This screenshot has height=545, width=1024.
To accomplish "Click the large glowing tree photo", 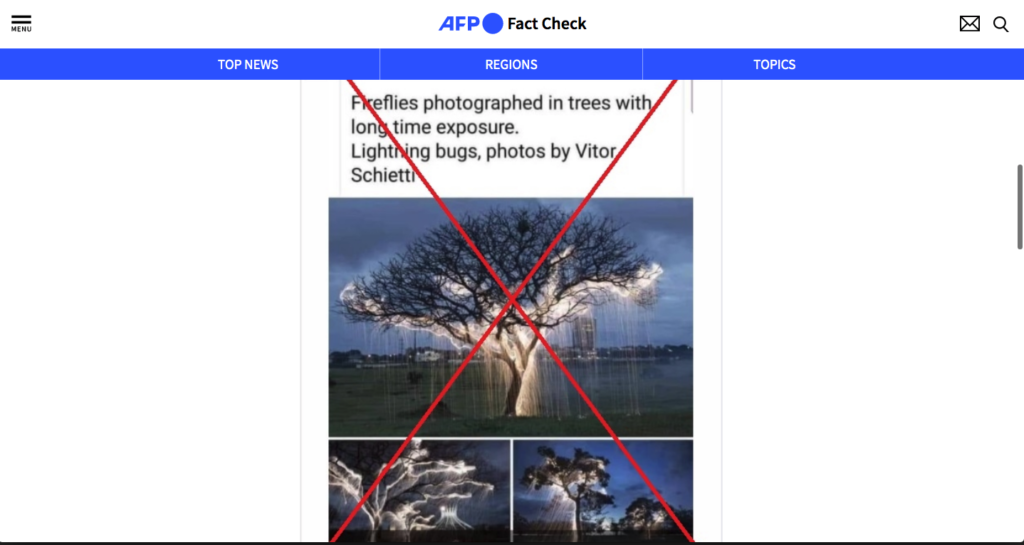I will tap(511, 317).
